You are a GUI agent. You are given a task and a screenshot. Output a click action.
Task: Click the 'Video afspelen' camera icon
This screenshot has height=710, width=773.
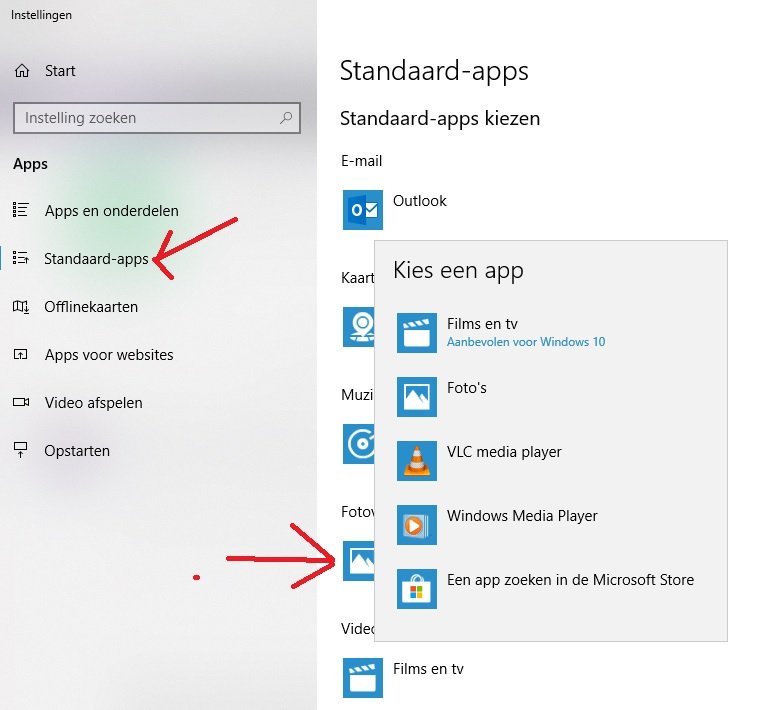[21, 402]
